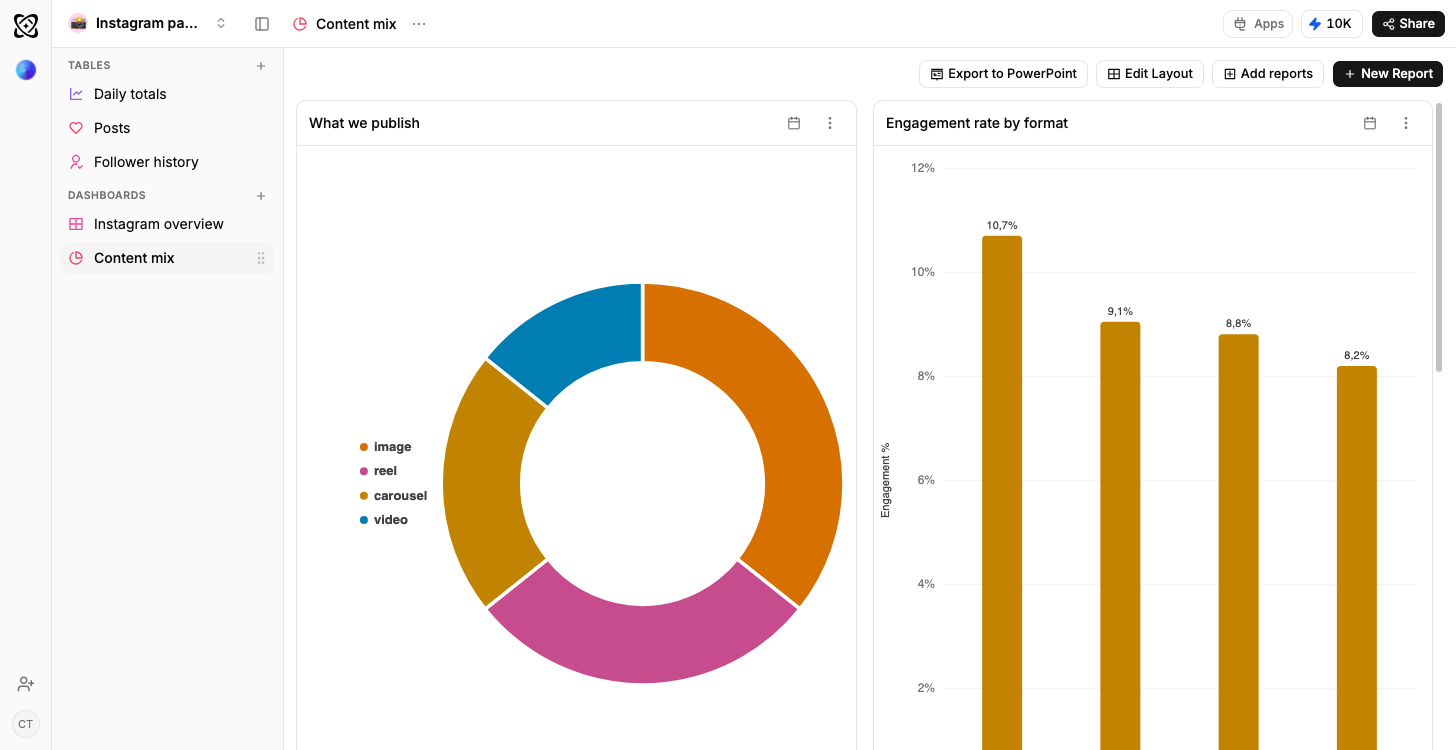This screenshot has width=1456, height=750.
Task: Click the Instagram workspace camera icon
Action: tap(78, 23)
